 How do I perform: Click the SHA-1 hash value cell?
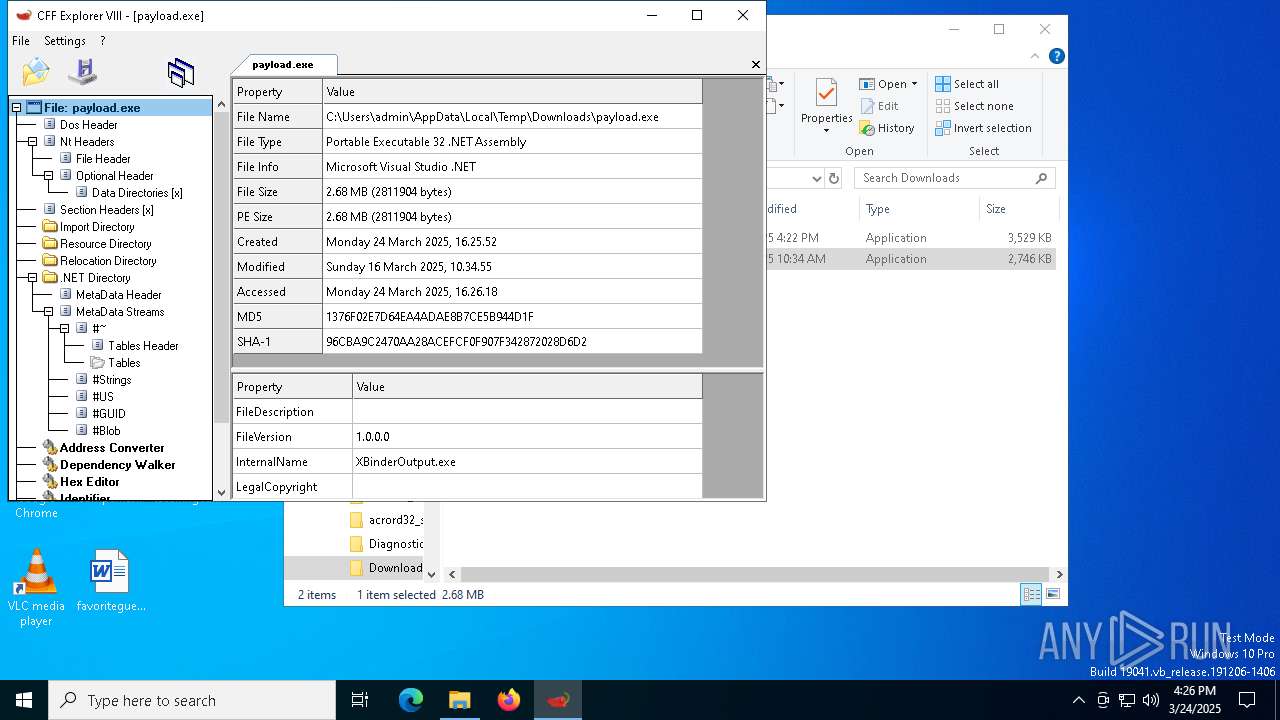(x=512, y=341)
